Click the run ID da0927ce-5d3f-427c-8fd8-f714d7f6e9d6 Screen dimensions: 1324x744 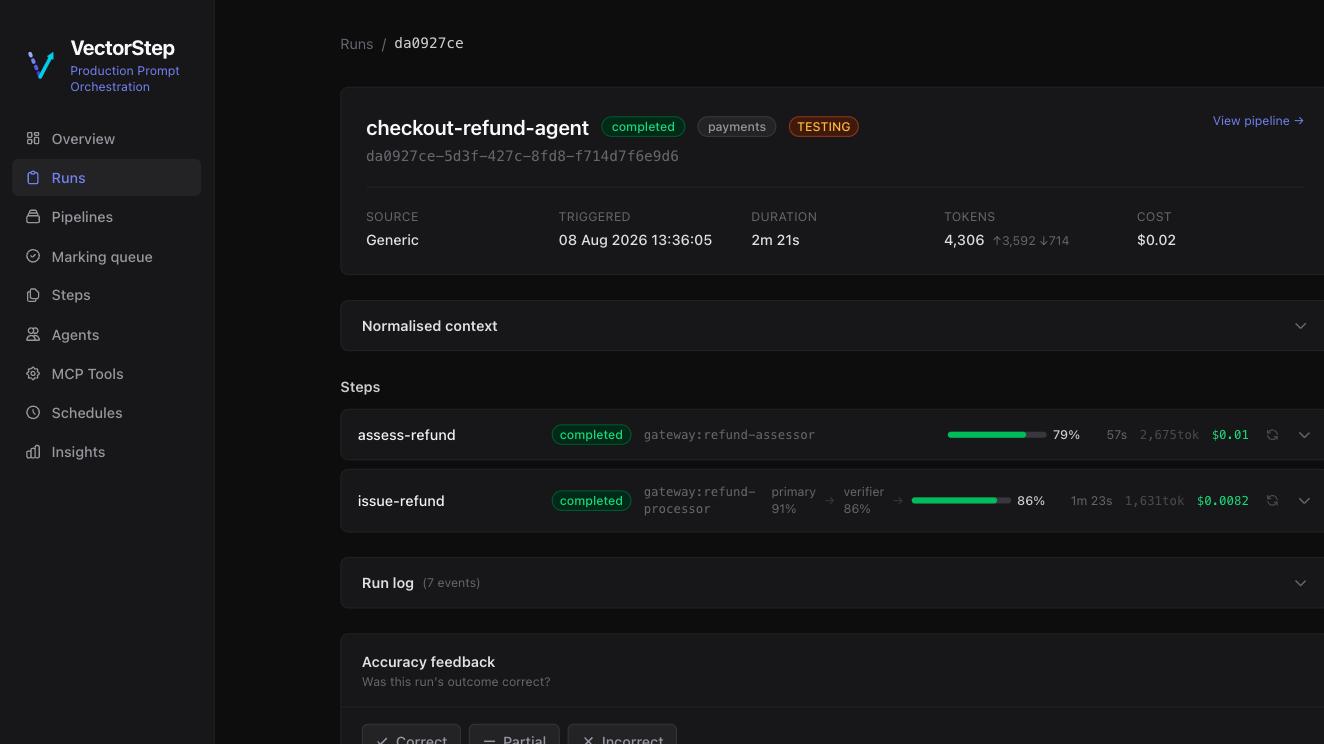click(x=522, y=156)
